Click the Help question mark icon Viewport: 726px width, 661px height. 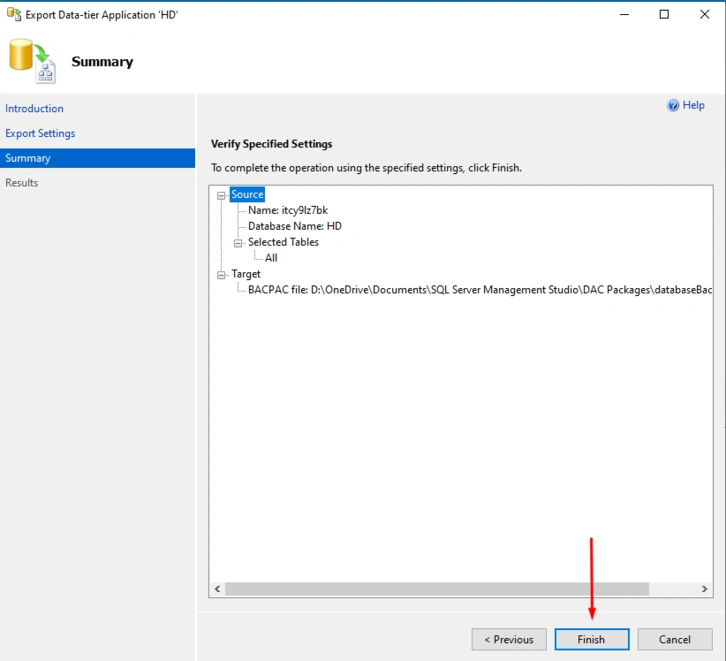pyautogui.click(x=673, y=106)
